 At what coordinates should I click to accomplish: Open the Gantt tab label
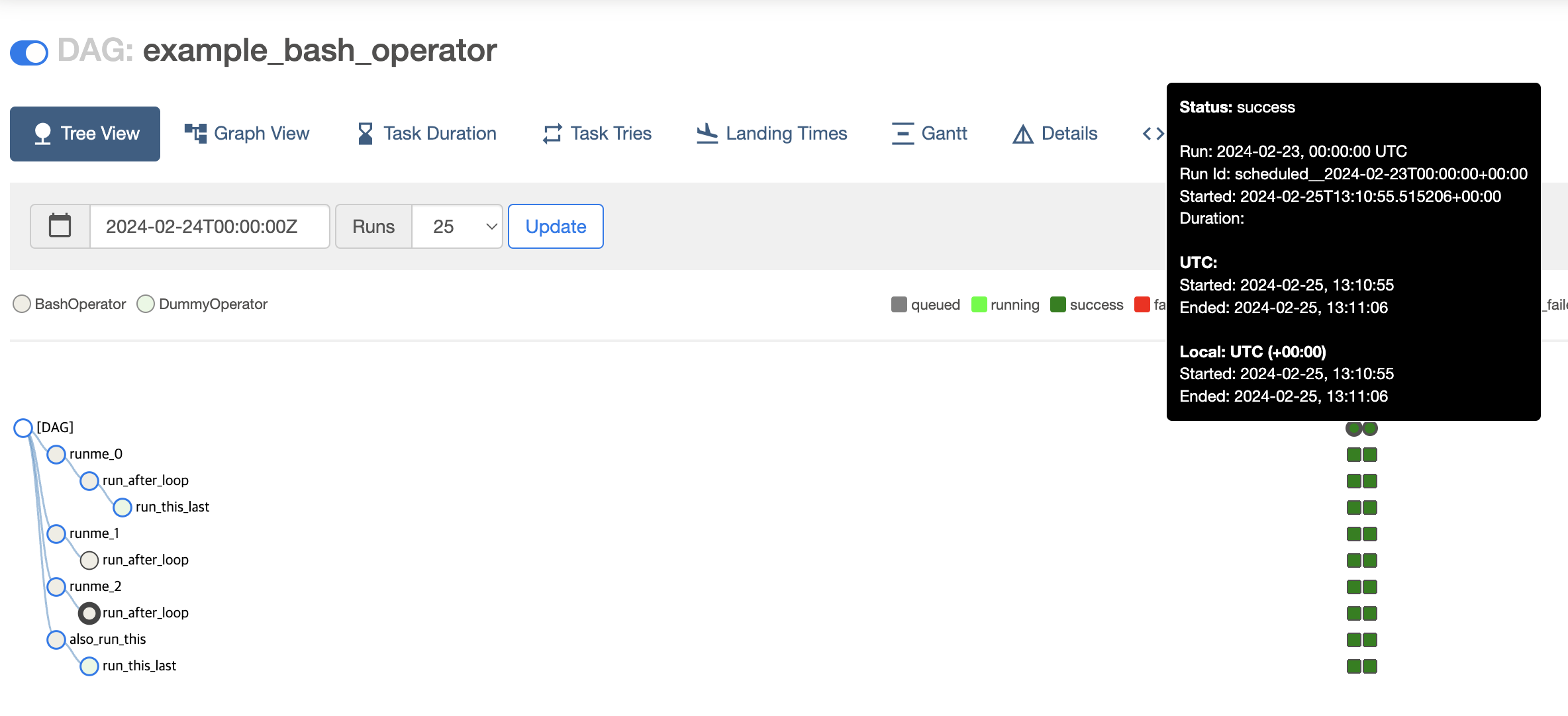(x=944, y=134)
